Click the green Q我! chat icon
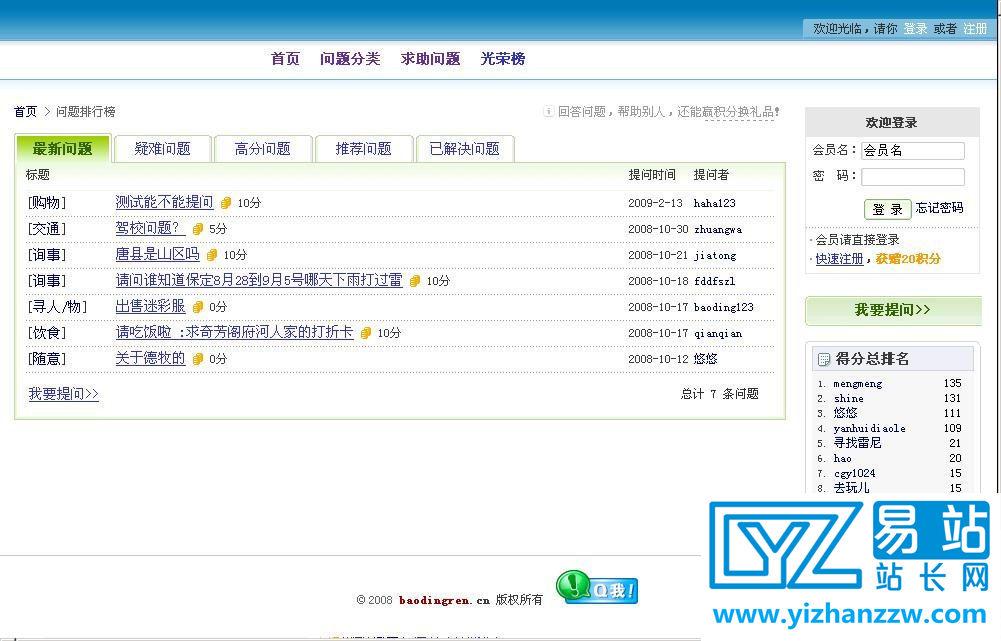1001x641 pixels. point(596,587)
